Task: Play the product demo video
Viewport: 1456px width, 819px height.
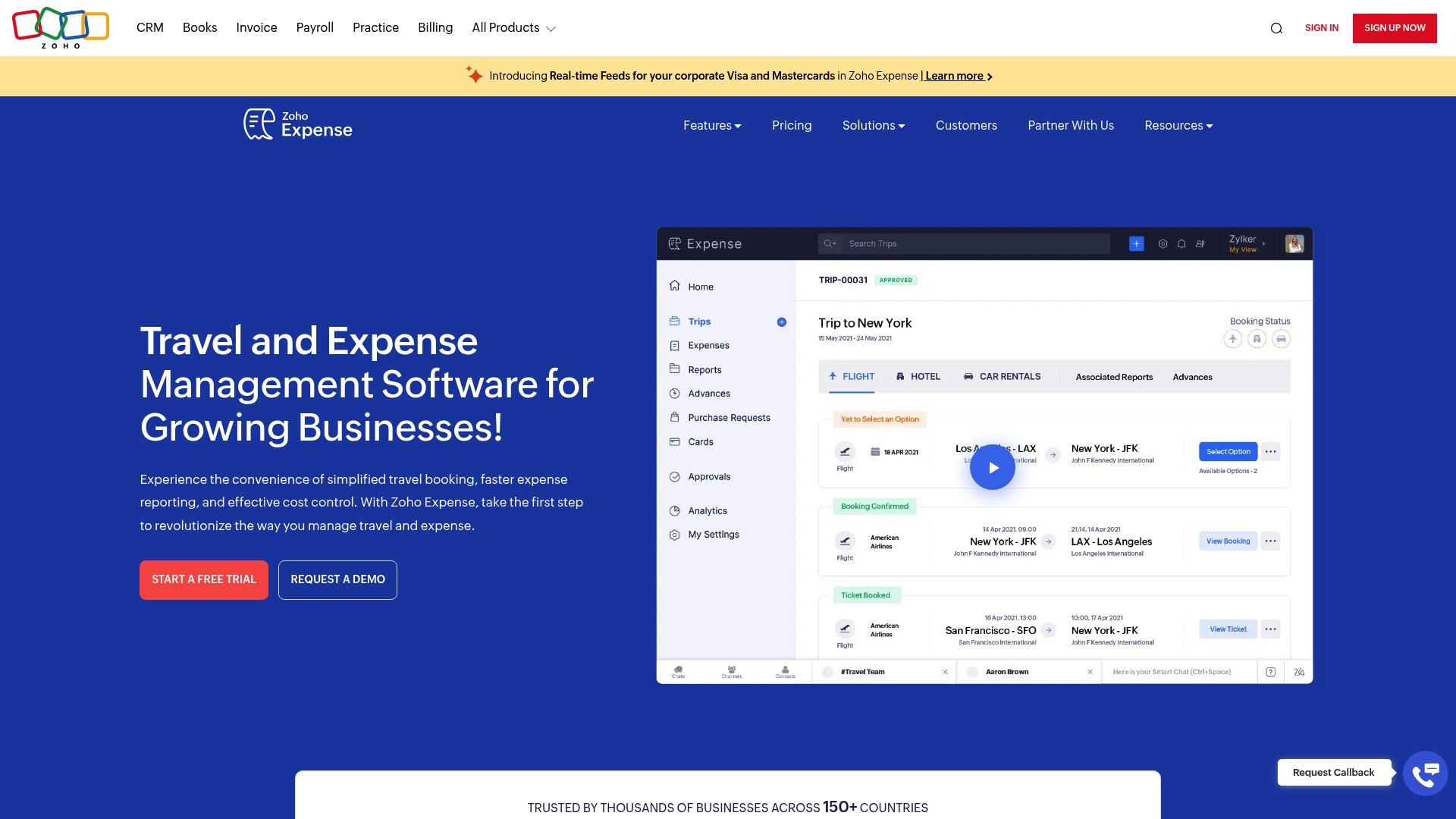Action: coord(992,466)
